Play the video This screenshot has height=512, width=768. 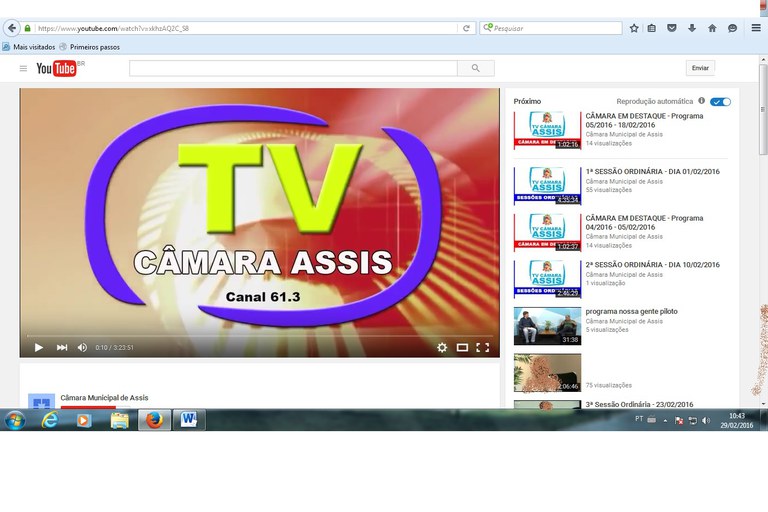(x=38, y=347)
